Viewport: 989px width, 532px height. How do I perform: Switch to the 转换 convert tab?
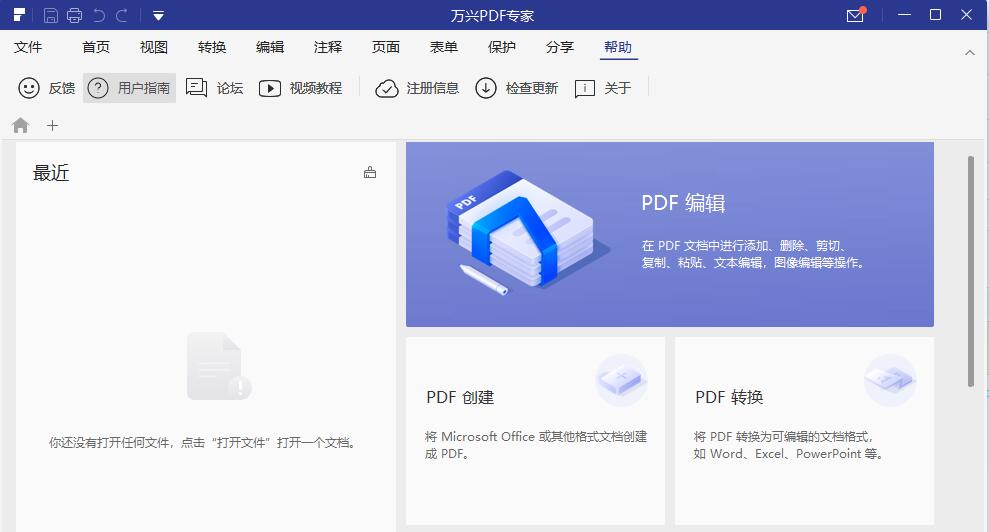click(x=212, y=47)
